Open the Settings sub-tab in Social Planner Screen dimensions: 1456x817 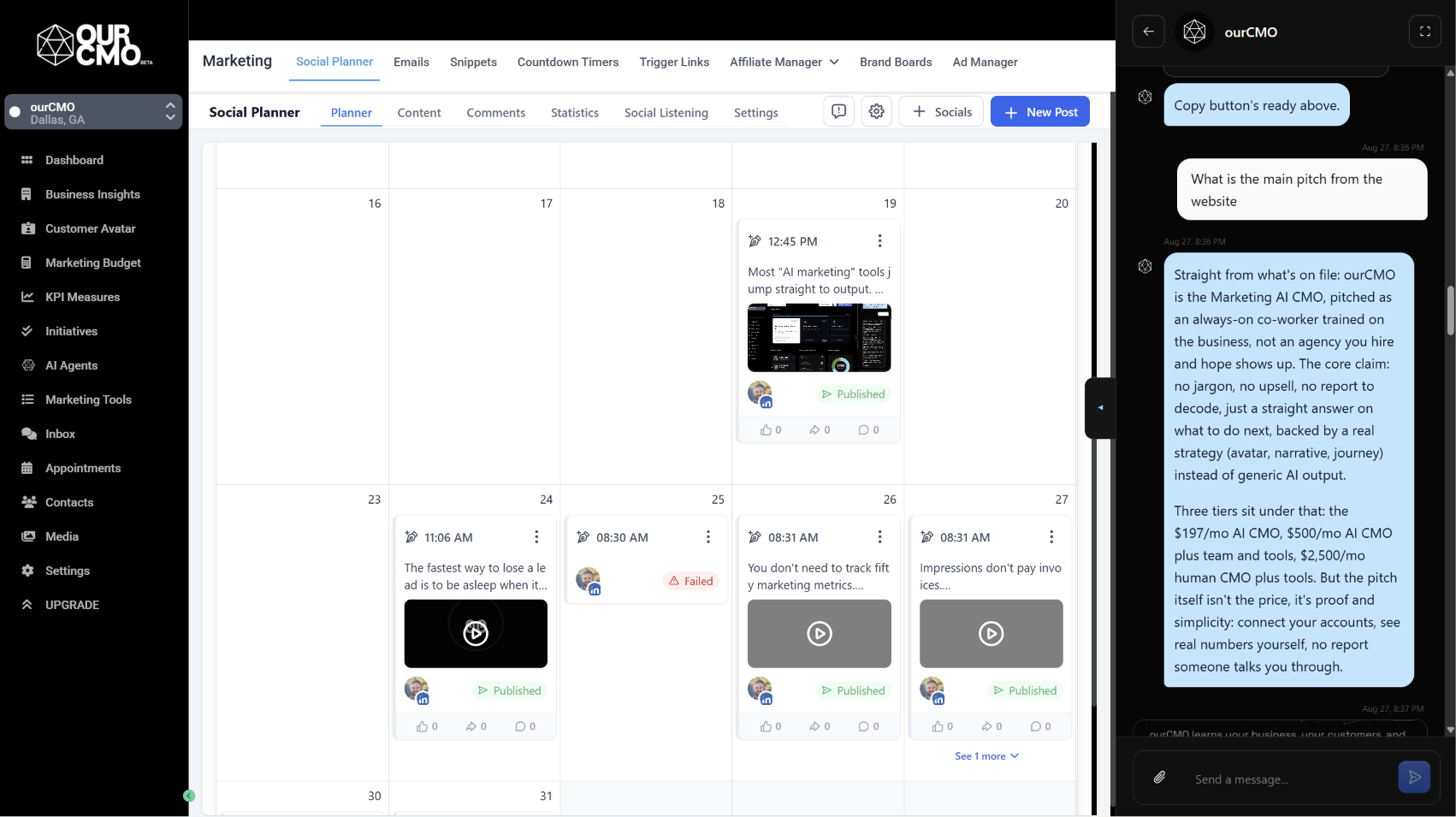756,112
